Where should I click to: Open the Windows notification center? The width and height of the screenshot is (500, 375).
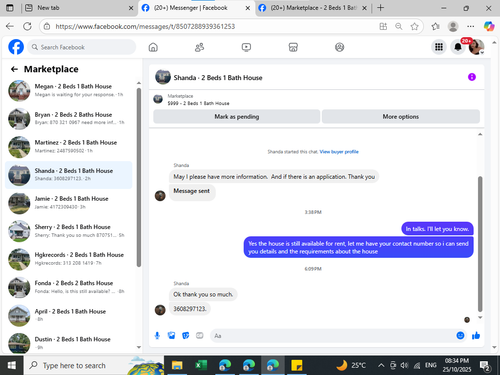[485, 366]
